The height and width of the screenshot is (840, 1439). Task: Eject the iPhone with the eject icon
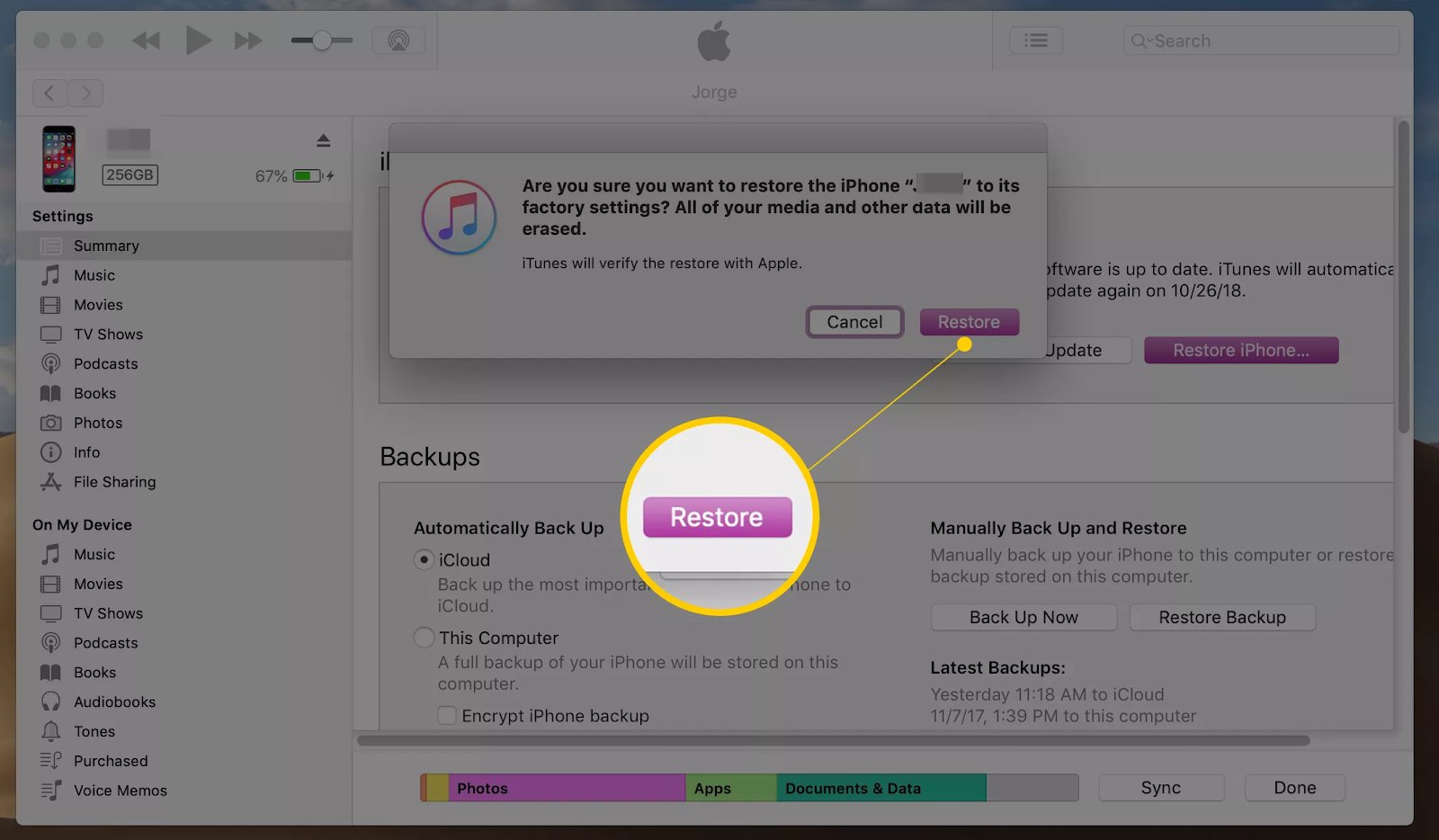(324, 140)
